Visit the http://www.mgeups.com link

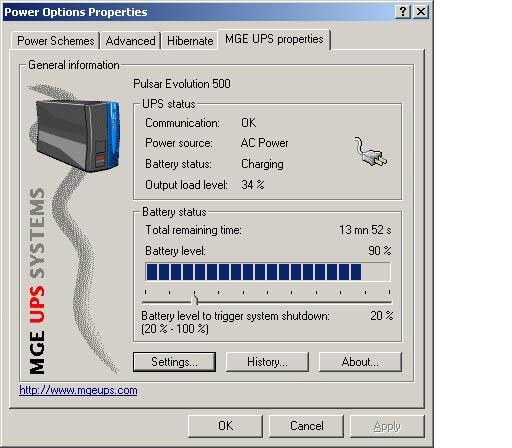78,390
